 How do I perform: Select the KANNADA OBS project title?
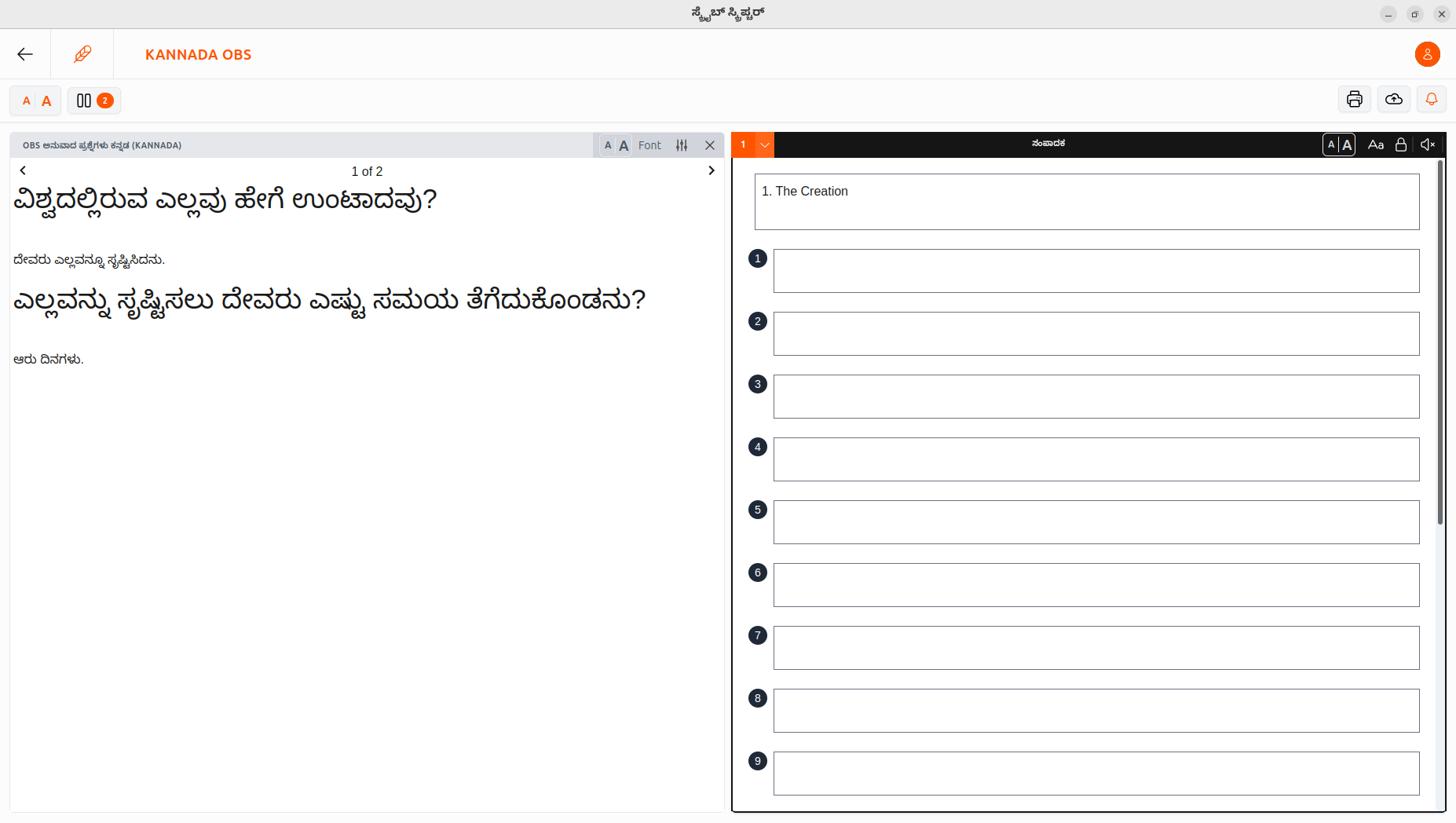tap(198, 54)
